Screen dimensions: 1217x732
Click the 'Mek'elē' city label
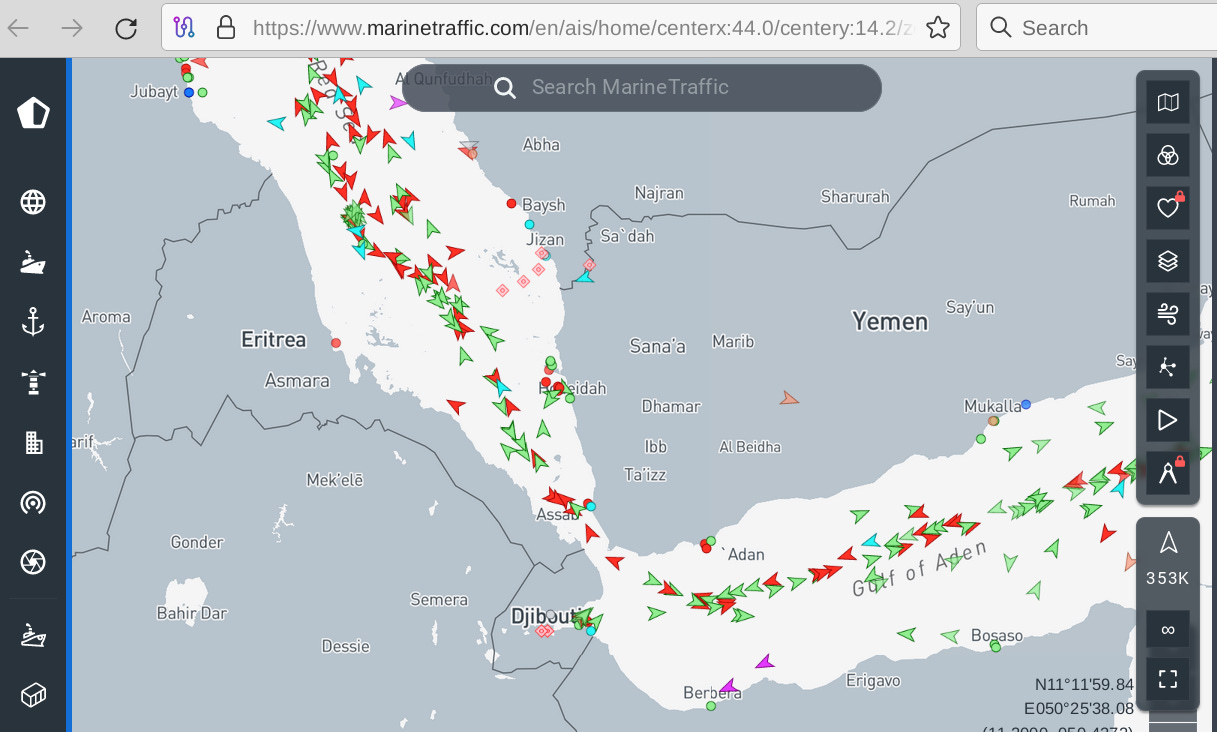coord(336,481)
